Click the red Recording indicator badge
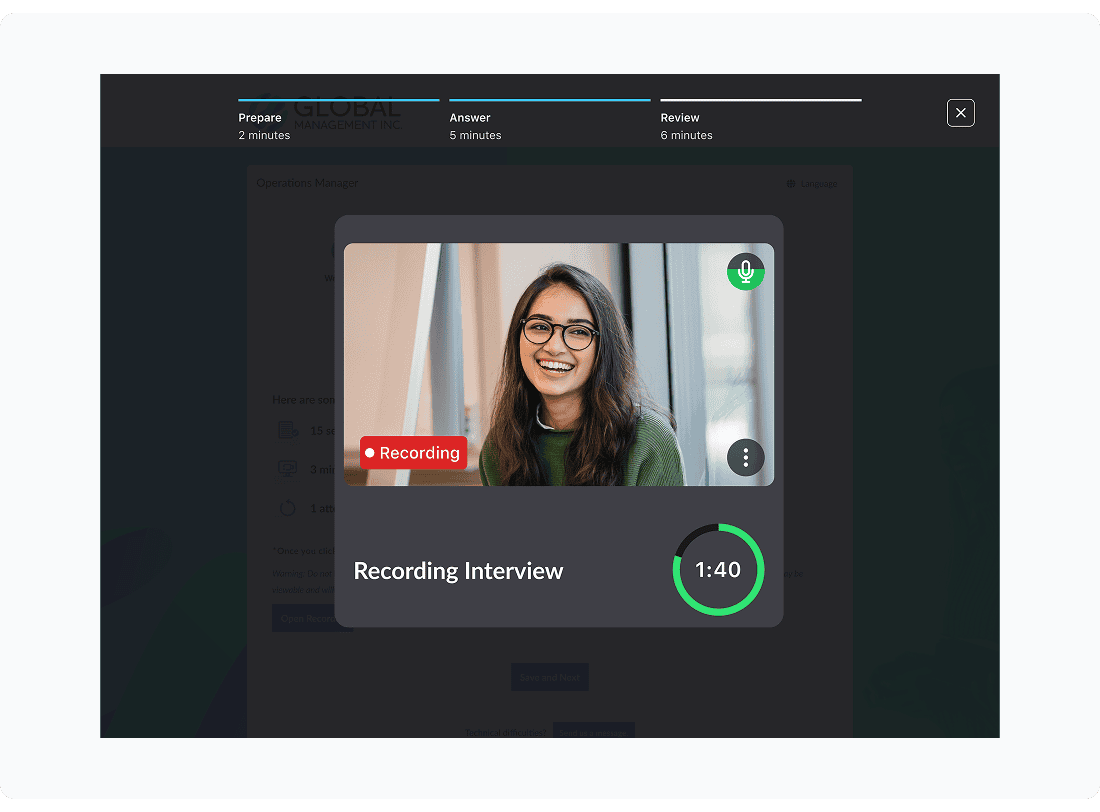1100x812 pixels. [413, 453]
